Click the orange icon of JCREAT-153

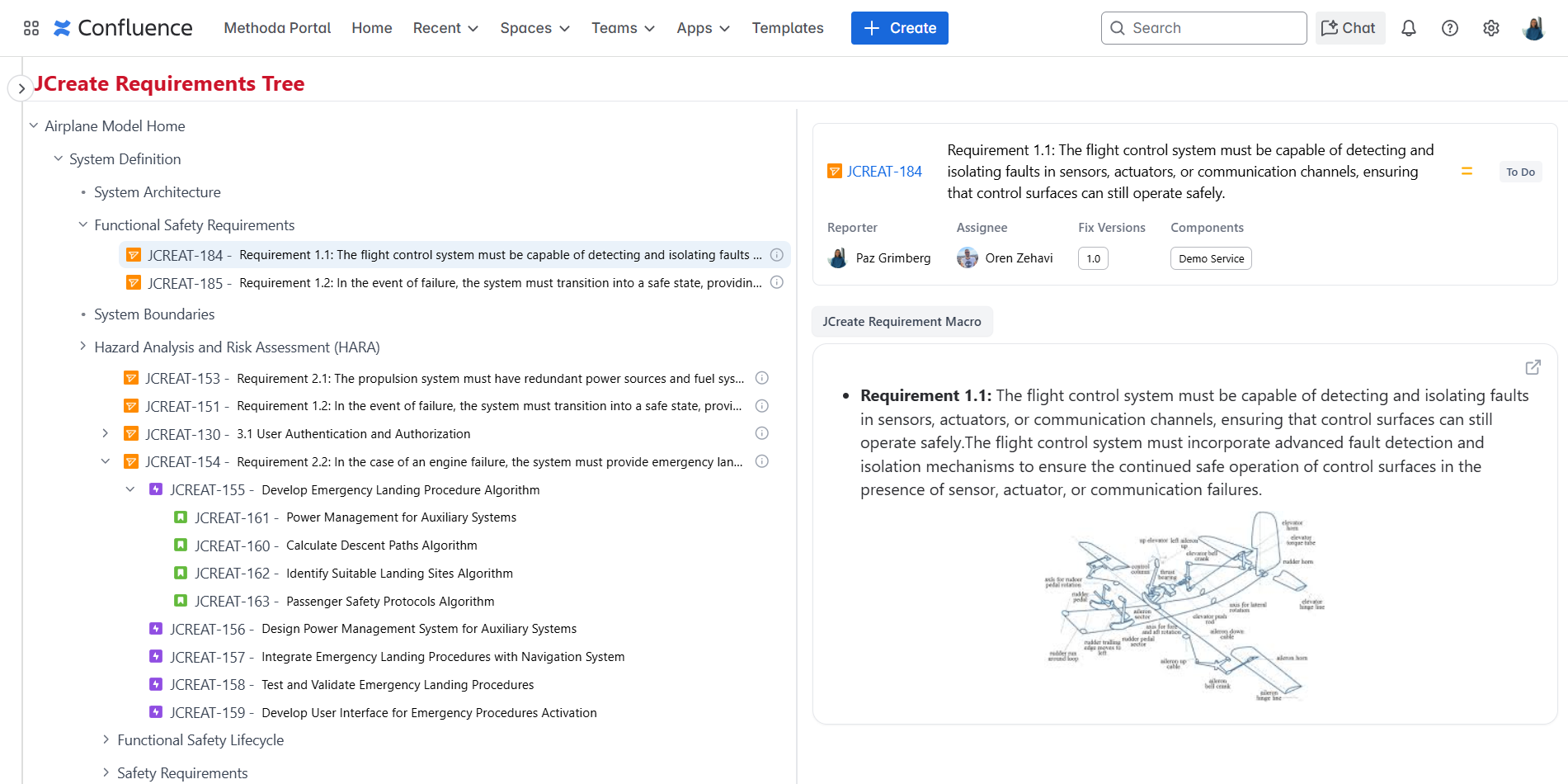131,378
